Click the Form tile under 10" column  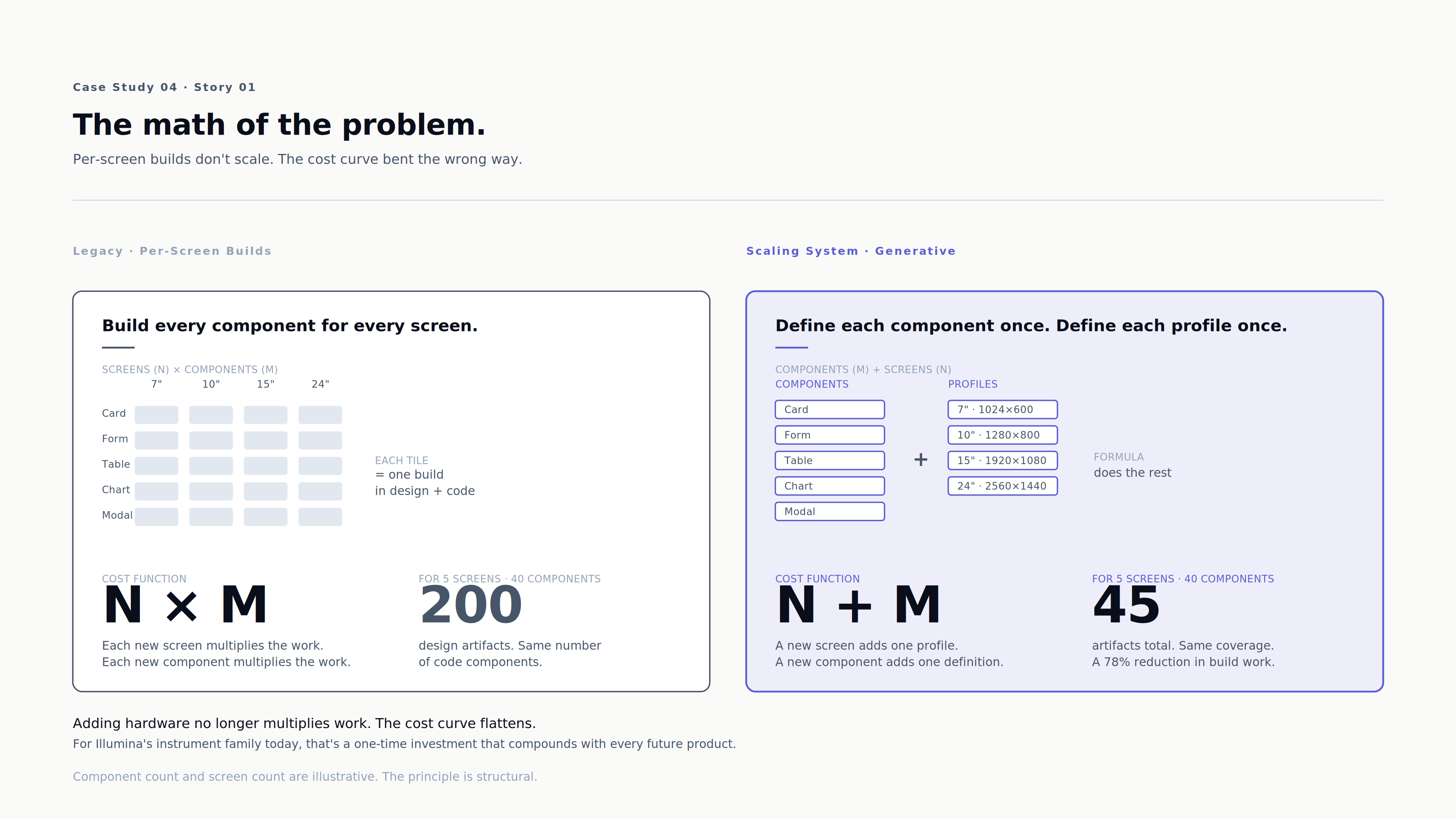[x=211, y=440]
